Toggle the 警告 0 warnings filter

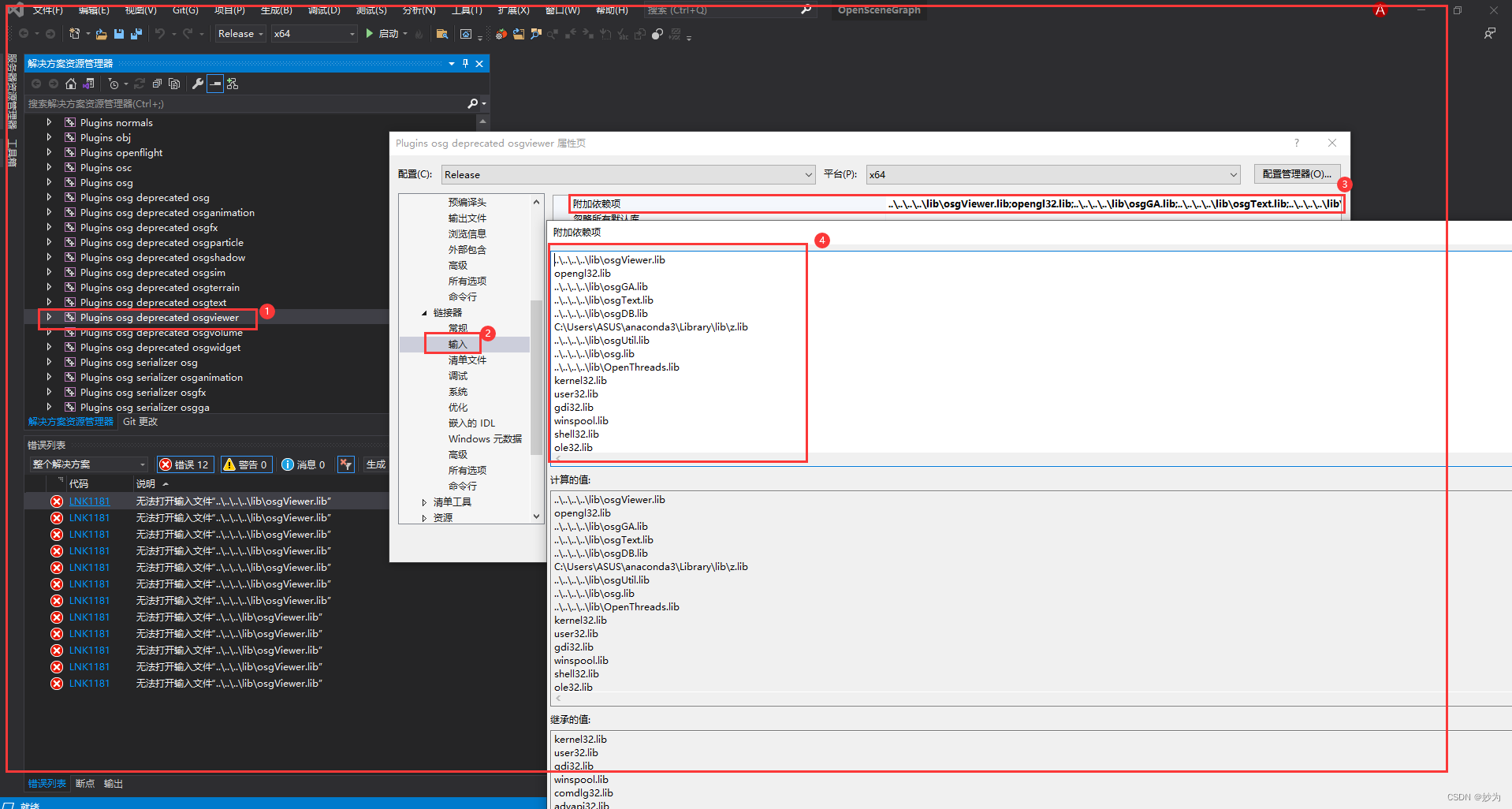pyautogui.click(x=245, y=464)
